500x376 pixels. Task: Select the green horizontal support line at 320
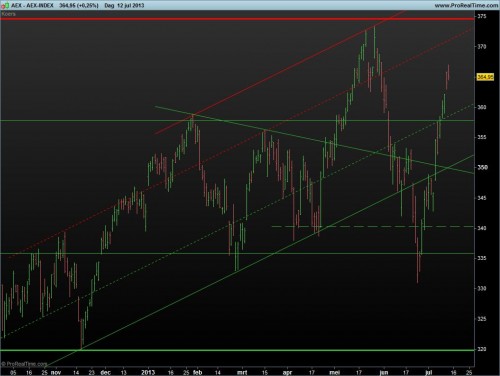click(237, 350)
